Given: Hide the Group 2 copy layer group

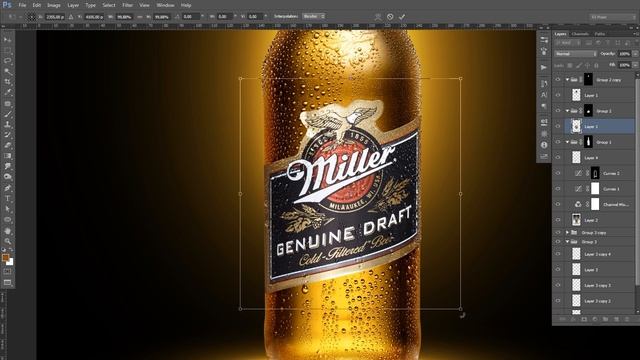Looking at the screenshot, I should (558, 80).
